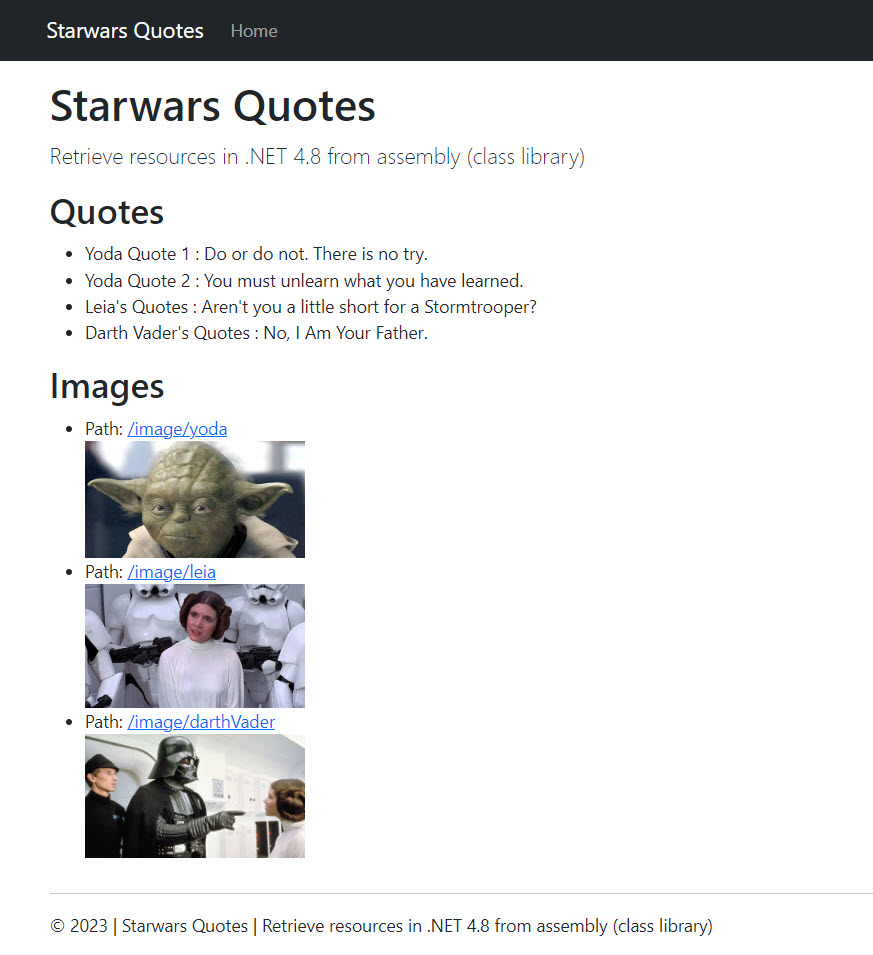Click the Starwars Quotes navbar brand
This screenshot has height=955, width=873.
point(125,30)
